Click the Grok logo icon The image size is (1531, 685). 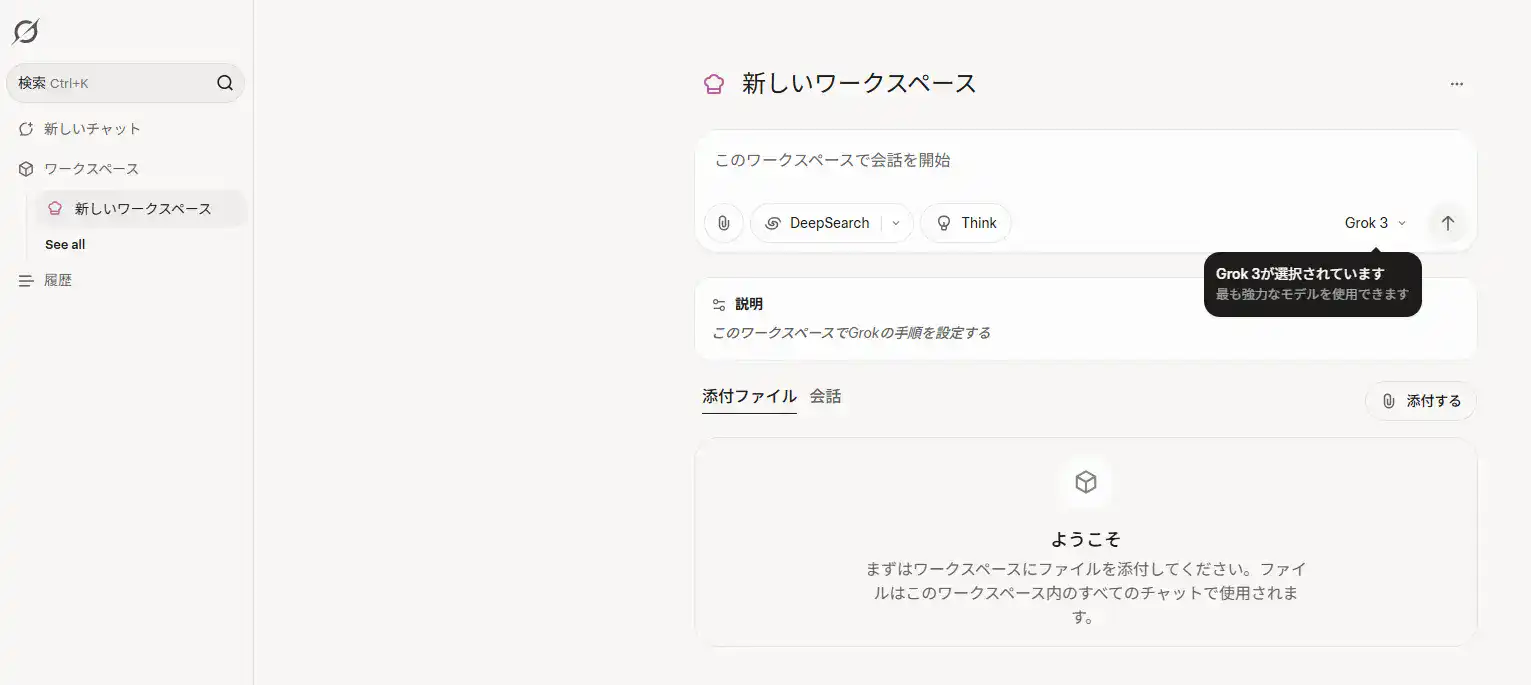tap(26, 32)
